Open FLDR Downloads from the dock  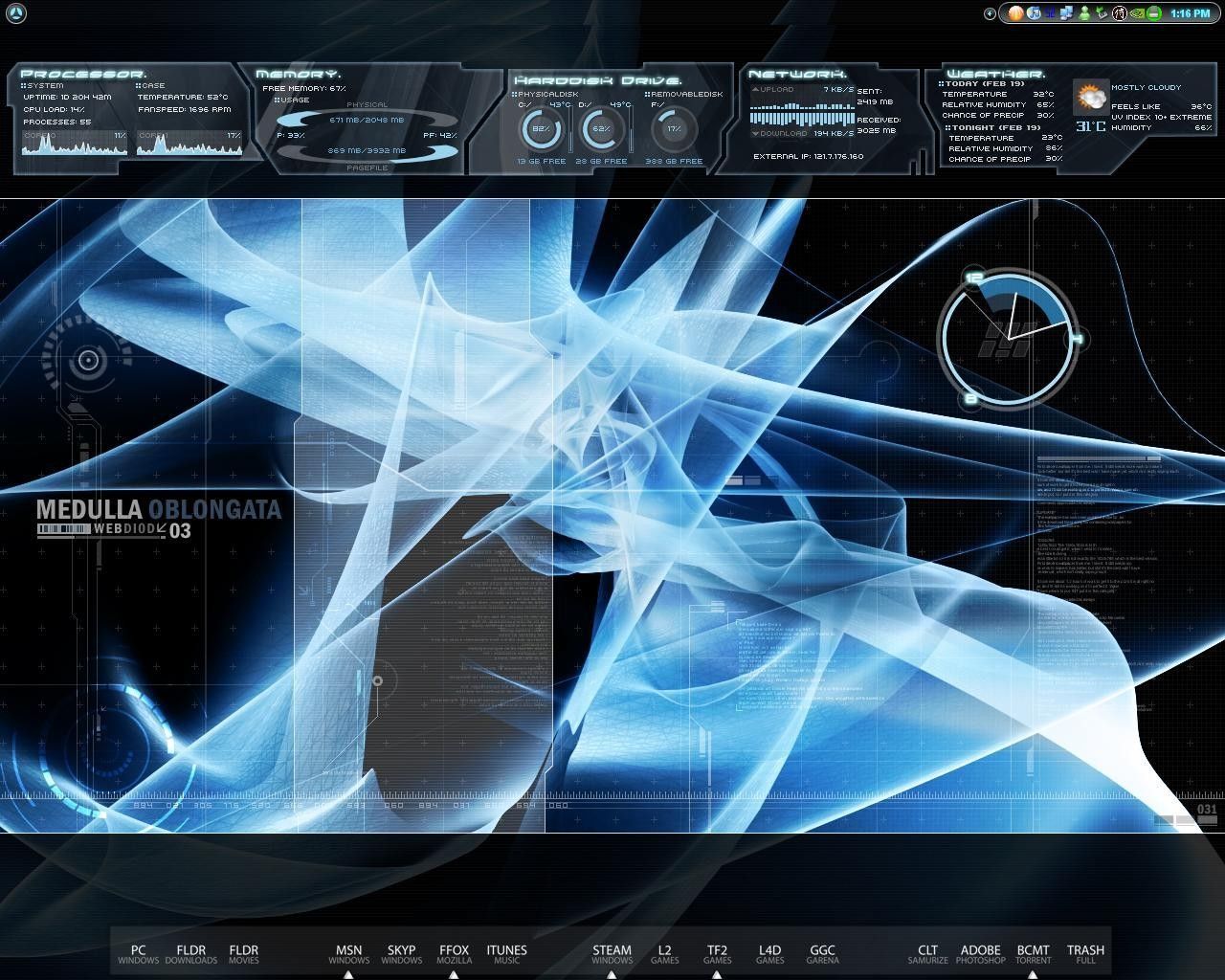pyautogui.click(x=191, y=949)
